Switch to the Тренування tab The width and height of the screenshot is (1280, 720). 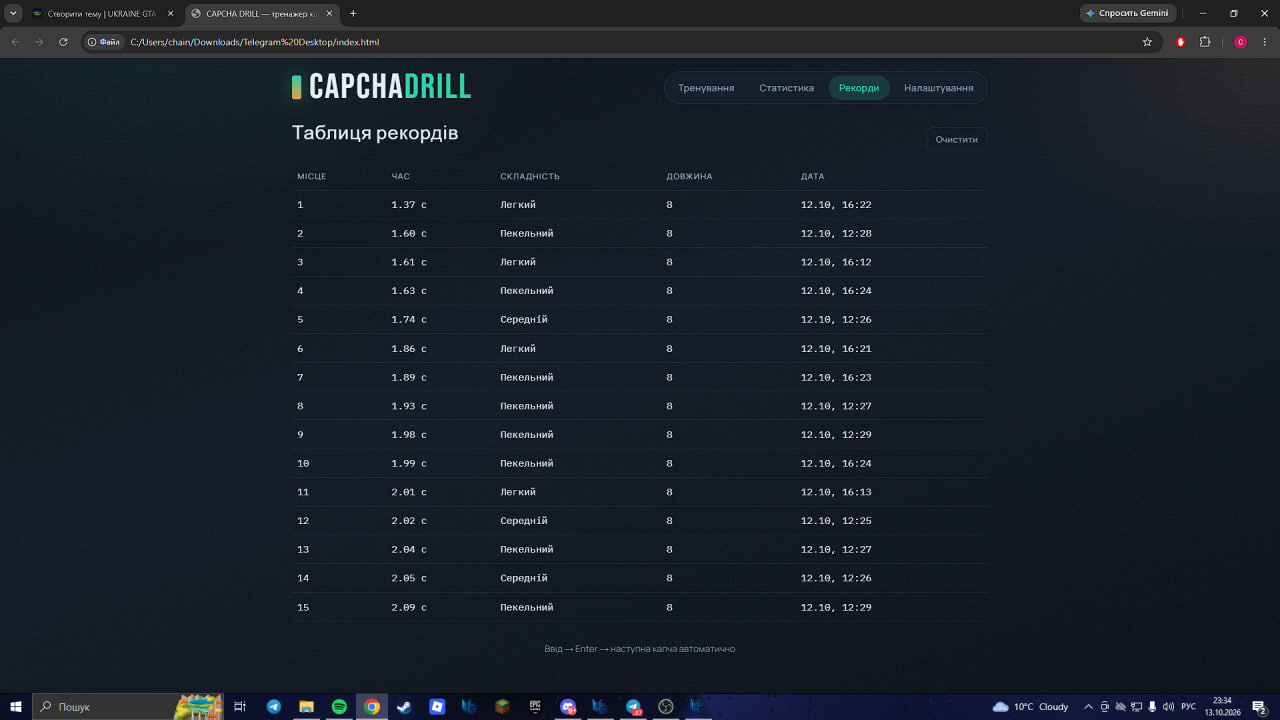point(706,88)
